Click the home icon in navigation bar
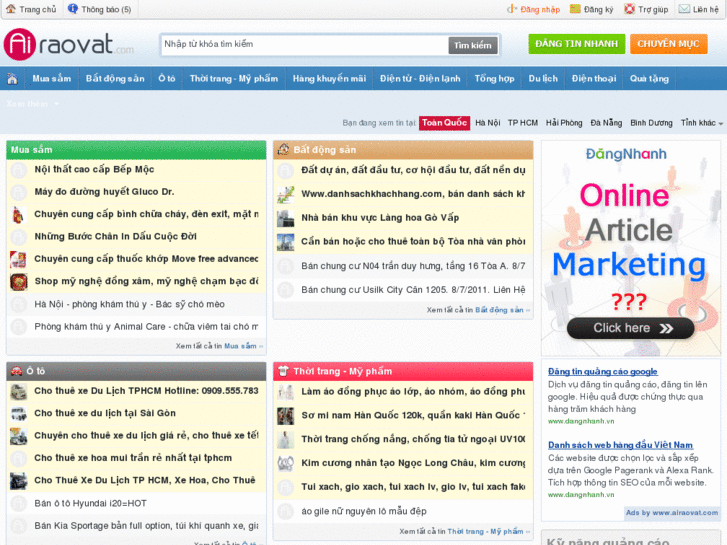This screenshot has height=545, width=727. tap(12, 78)
